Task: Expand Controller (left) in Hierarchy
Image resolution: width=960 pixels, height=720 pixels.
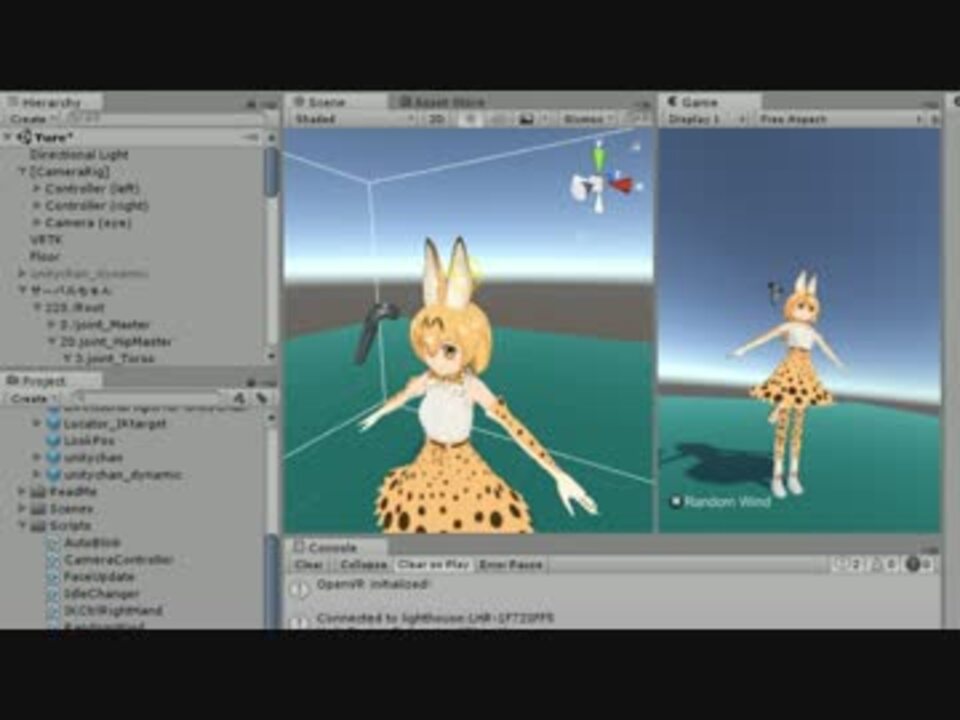Action: (x=37, y=189)
